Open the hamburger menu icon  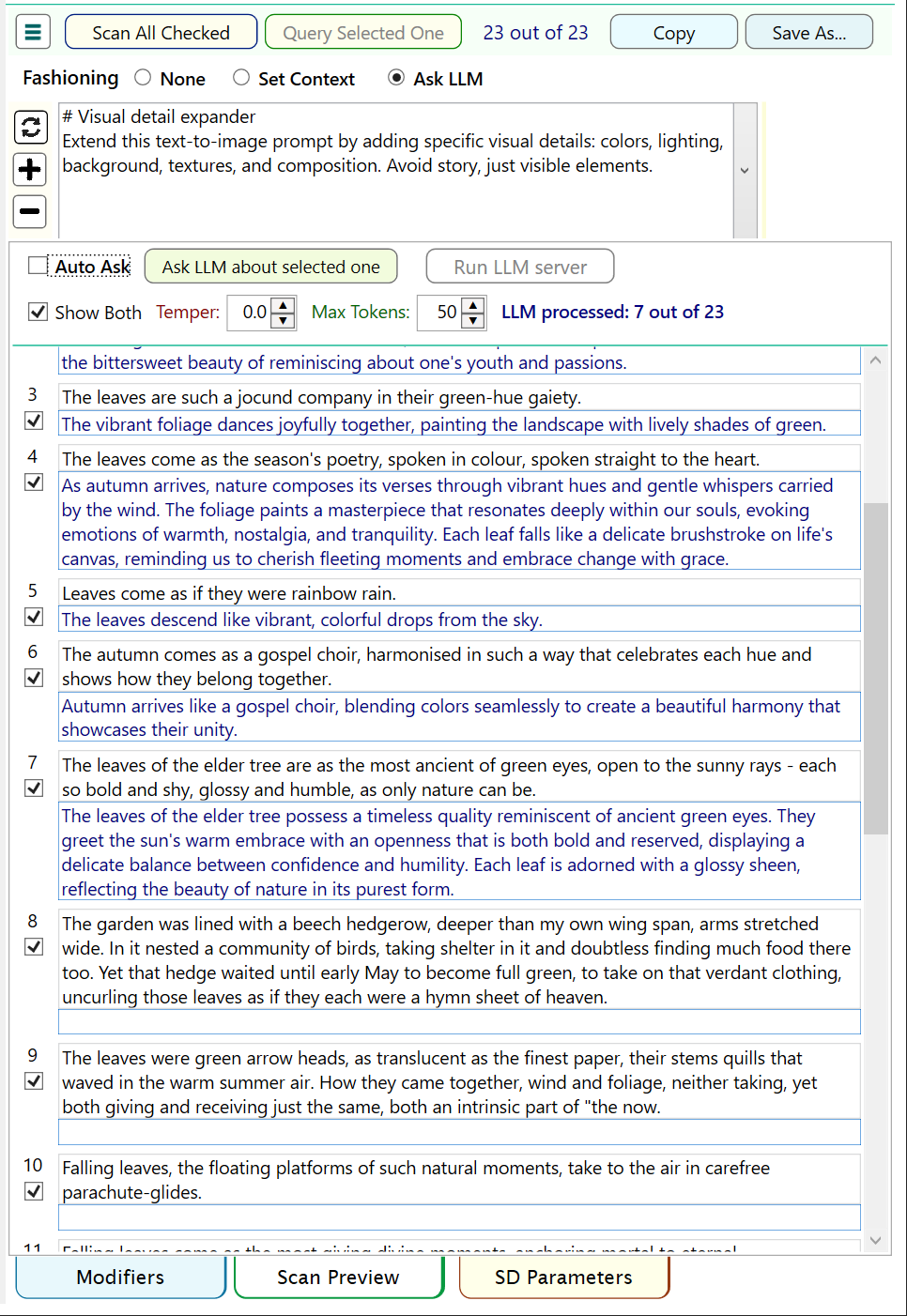[x=33, y=32]
